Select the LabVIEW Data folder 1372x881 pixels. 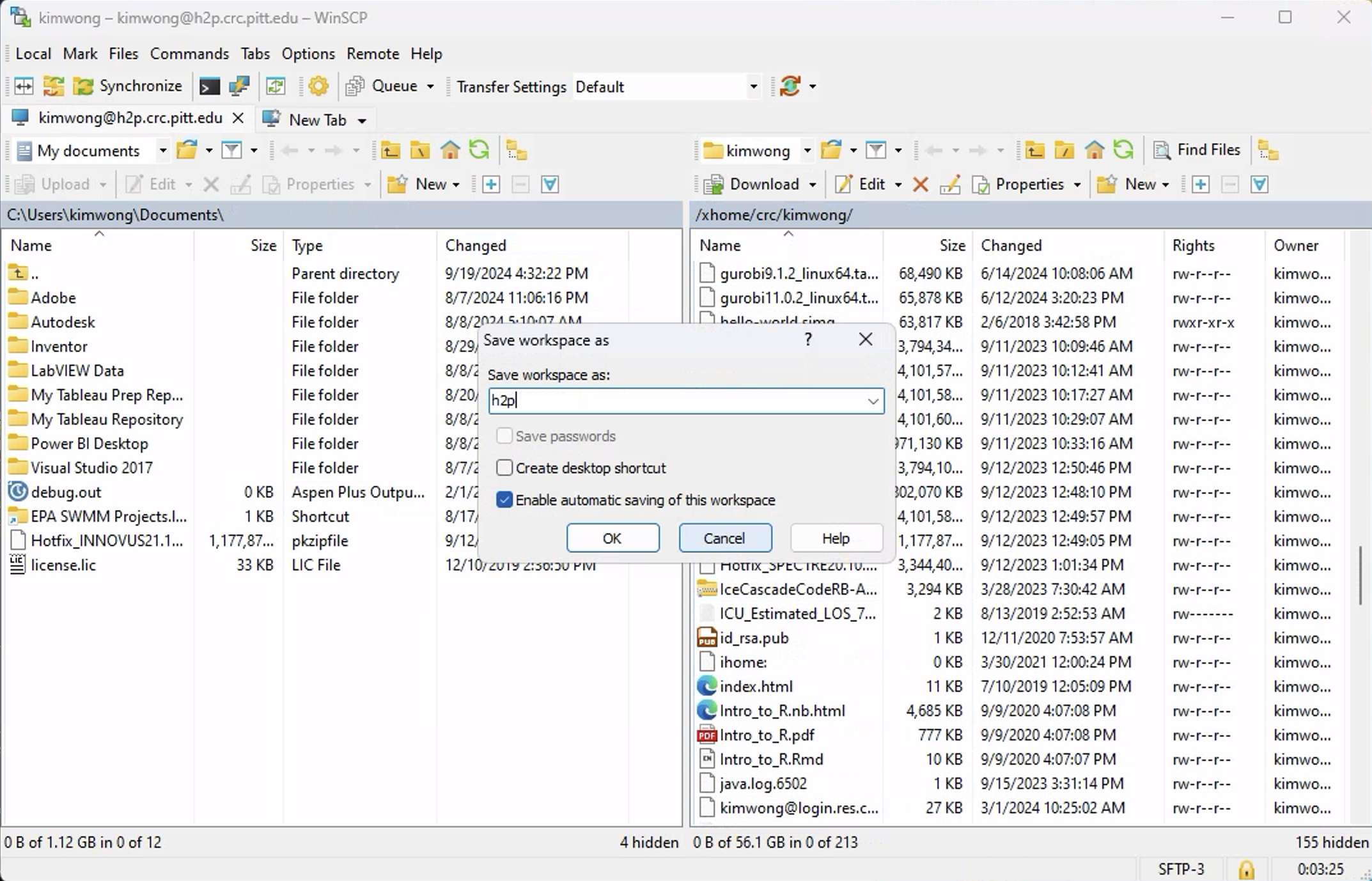(x=77, y=371)
